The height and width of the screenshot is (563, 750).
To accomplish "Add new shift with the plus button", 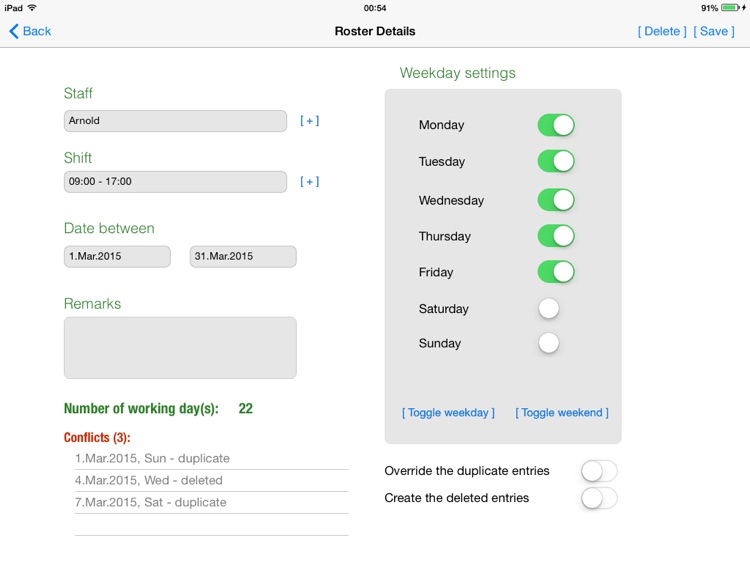I will 309,182.
